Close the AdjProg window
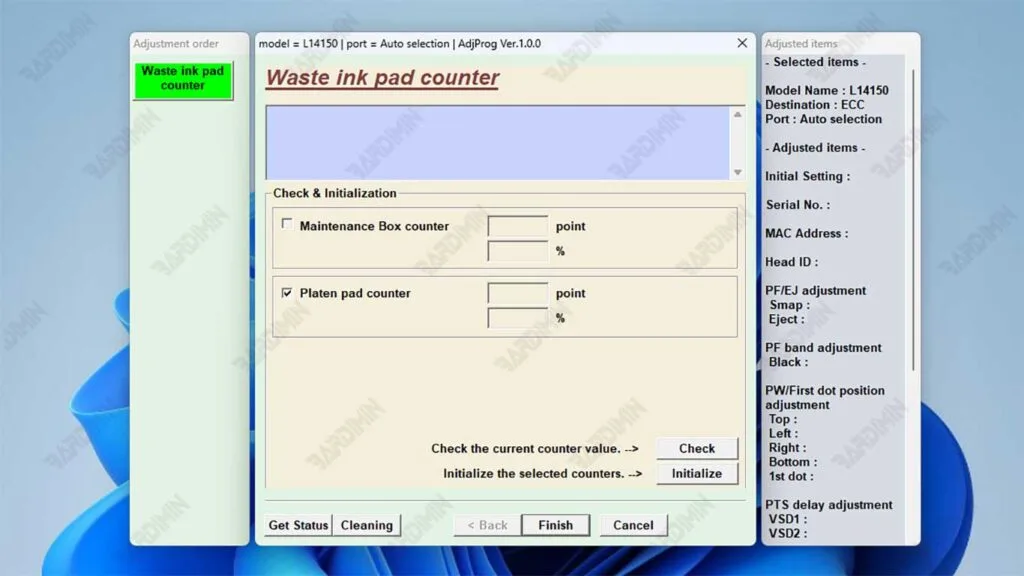The width and height of the screenshot is (1024, 576). pyautogui.click(x=742, y=43)
